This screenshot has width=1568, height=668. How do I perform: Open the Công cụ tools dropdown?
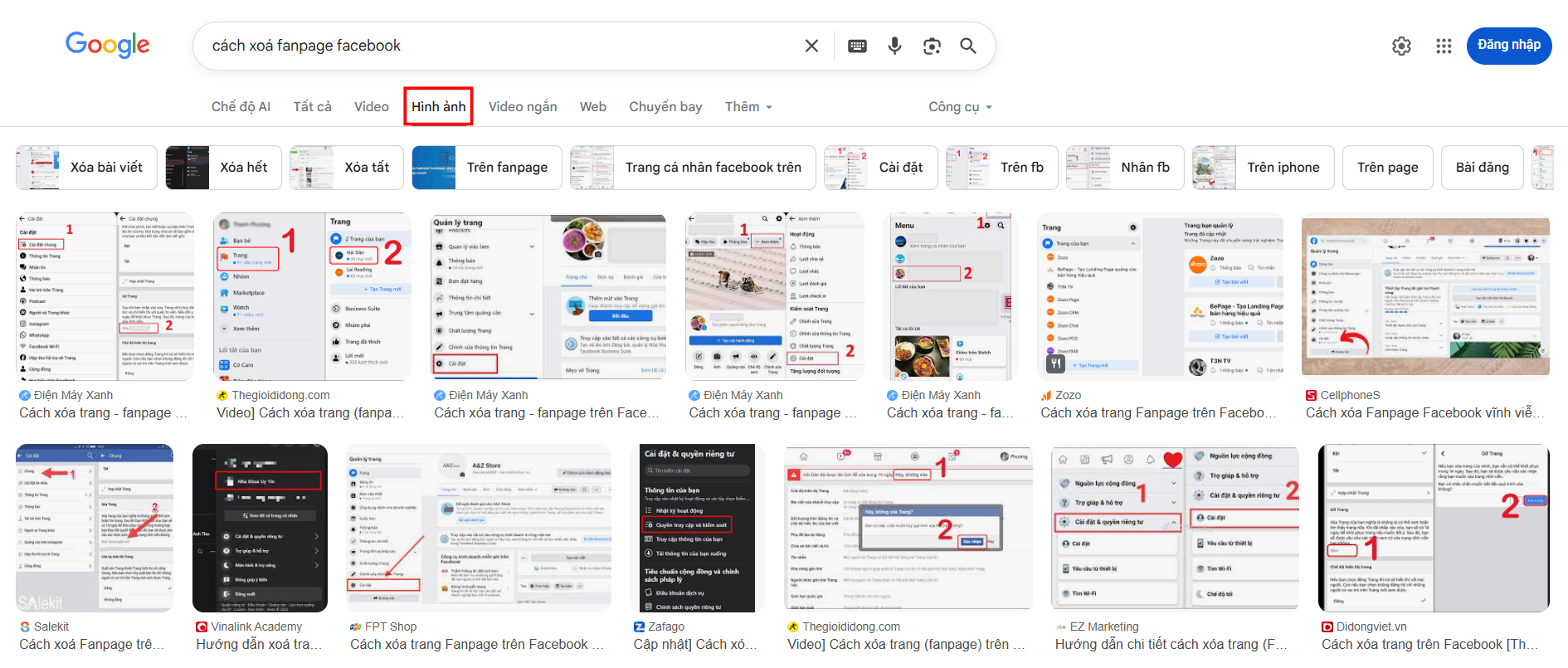960,106
